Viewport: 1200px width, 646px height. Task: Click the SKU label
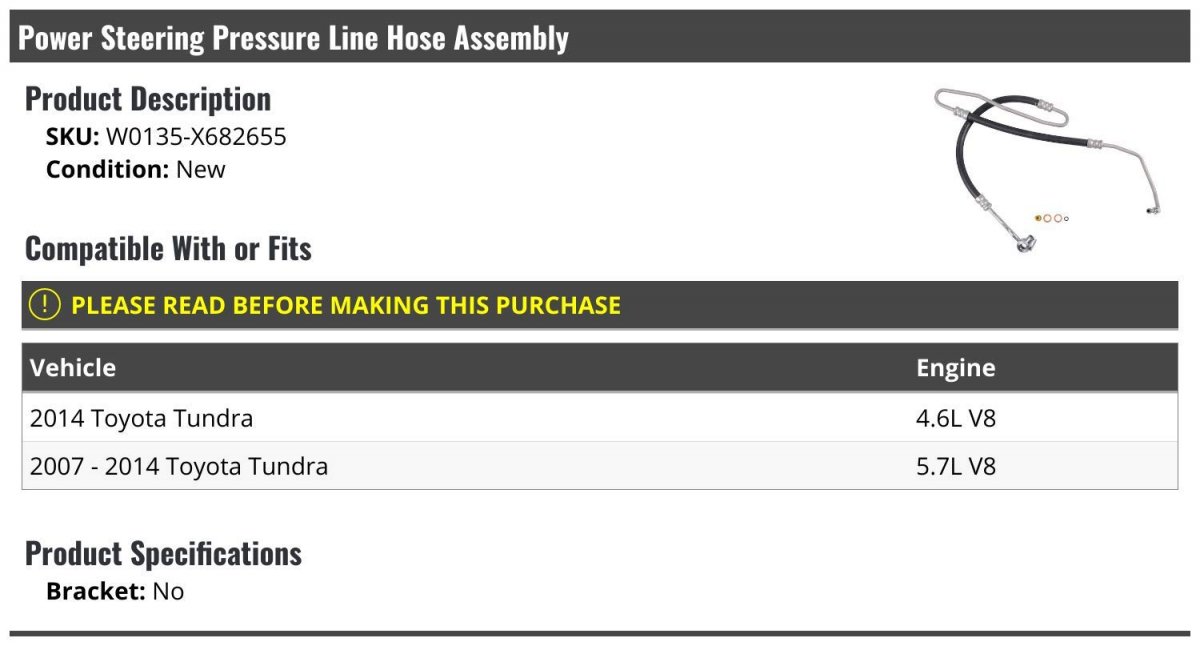[72, 137]
